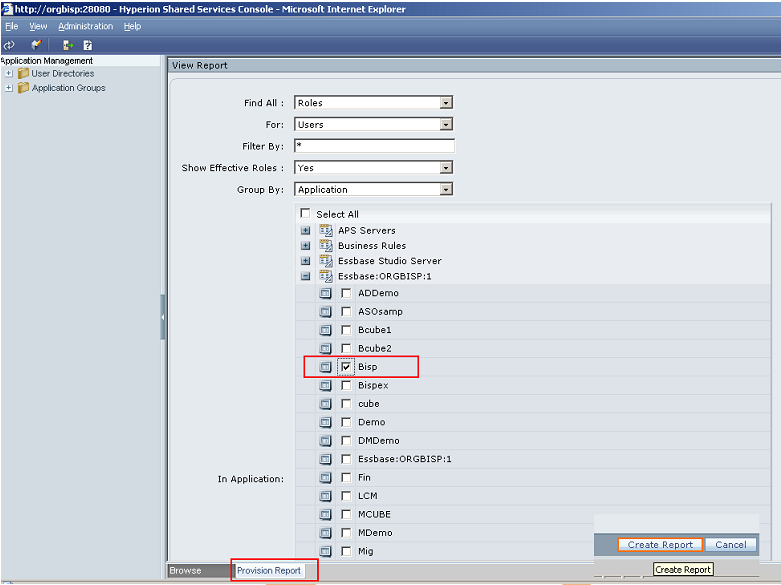Uncheck the Bisp application checkbox
This screenshot has height=585, width=781.
pyautogui.click(x=346, y=367)
